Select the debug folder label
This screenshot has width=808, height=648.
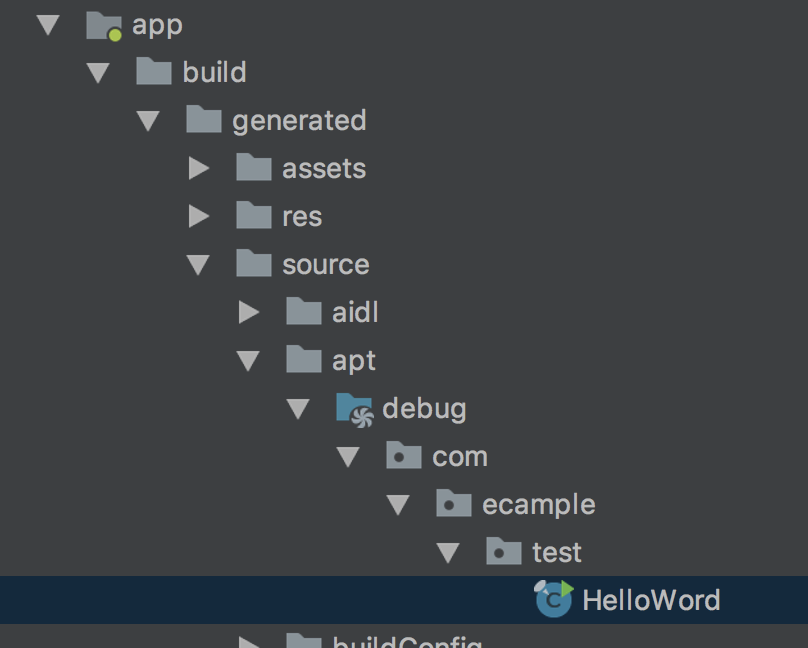tap(424, 408)
